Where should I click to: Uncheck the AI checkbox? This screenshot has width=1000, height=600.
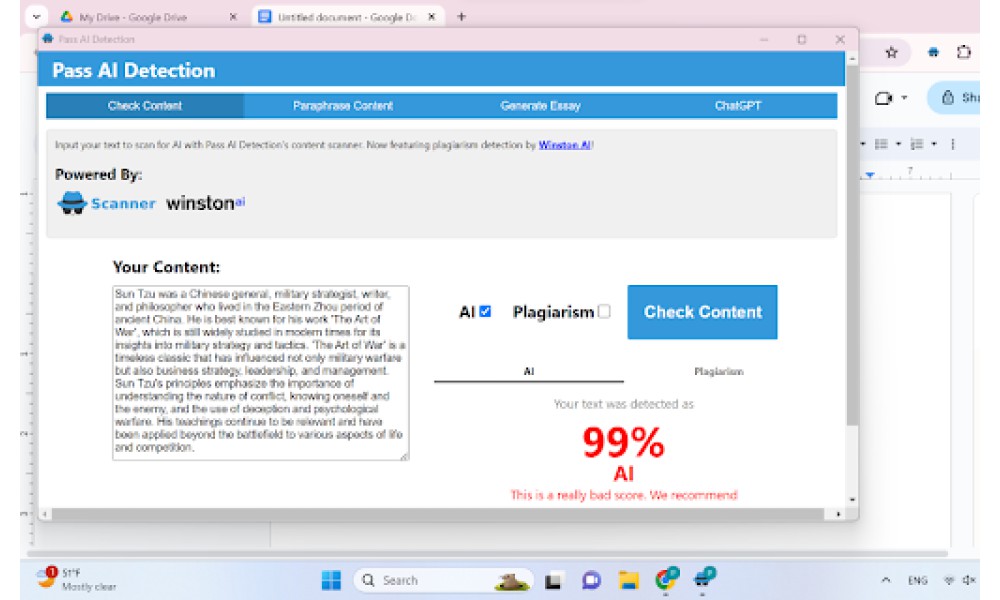pos(485,311)
